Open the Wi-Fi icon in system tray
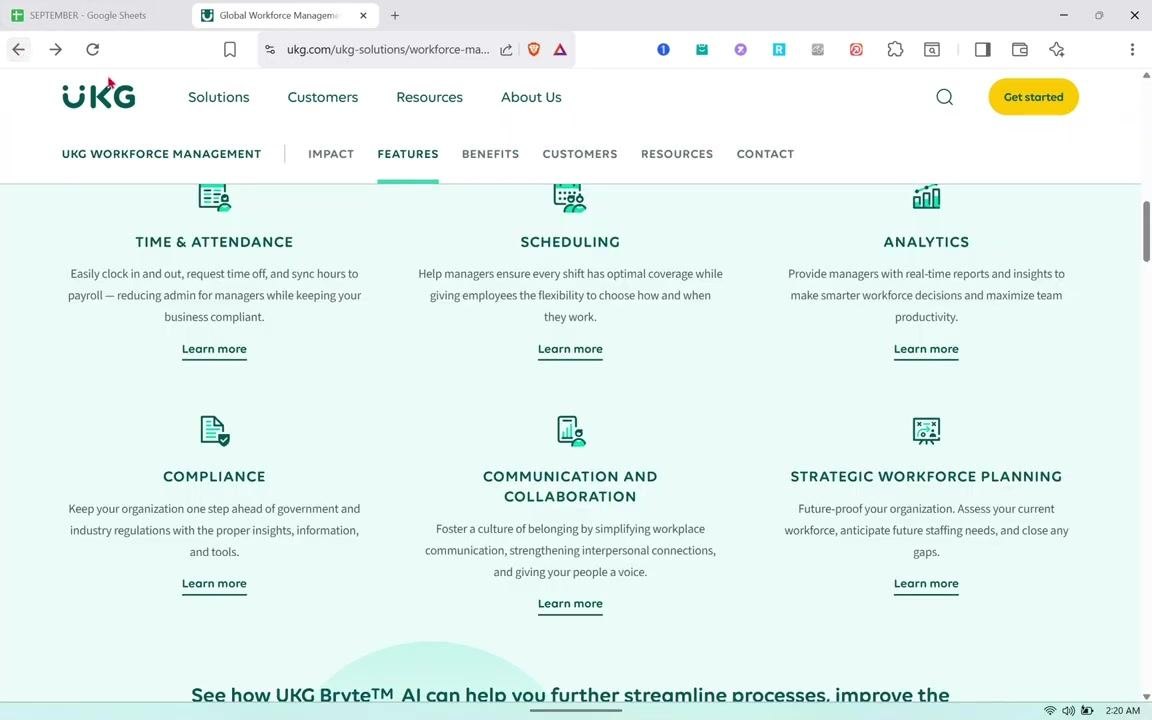Image resolution: width=1152 pixels, height=720 pixels. tap(1050, 710)
